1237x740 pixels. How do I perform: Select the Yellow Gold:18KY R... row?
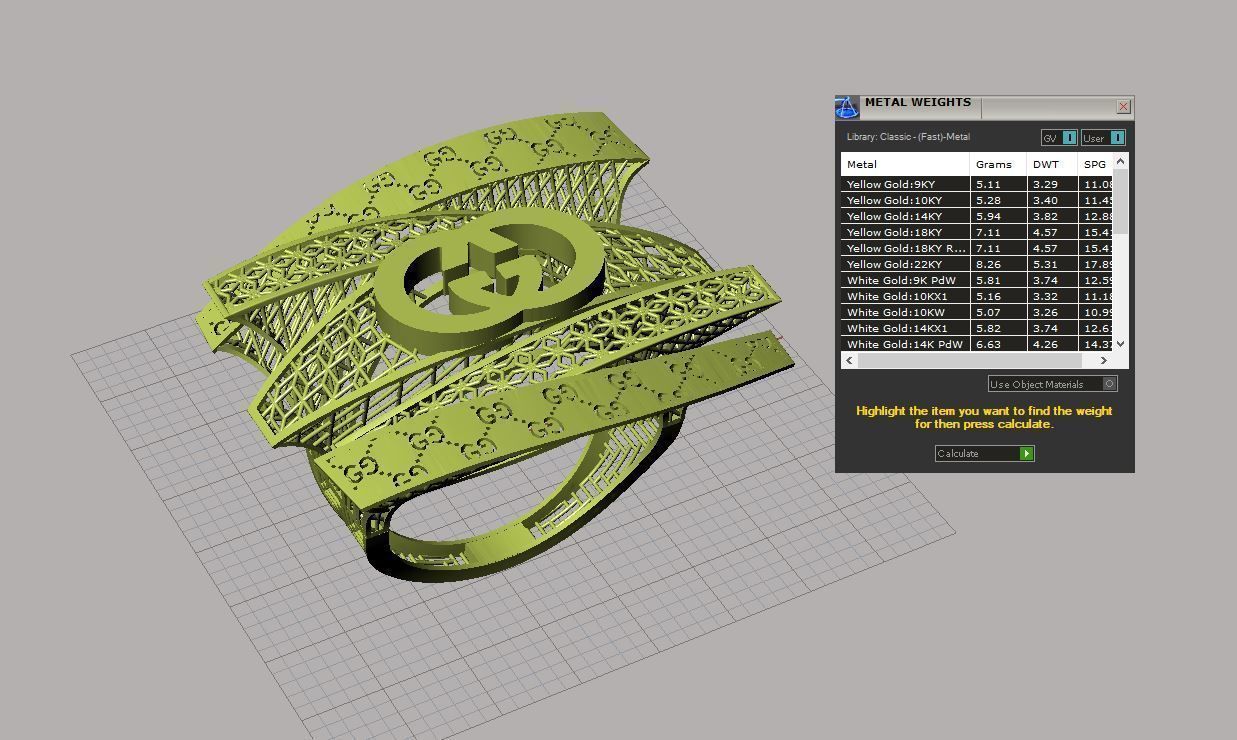[976, 248]
